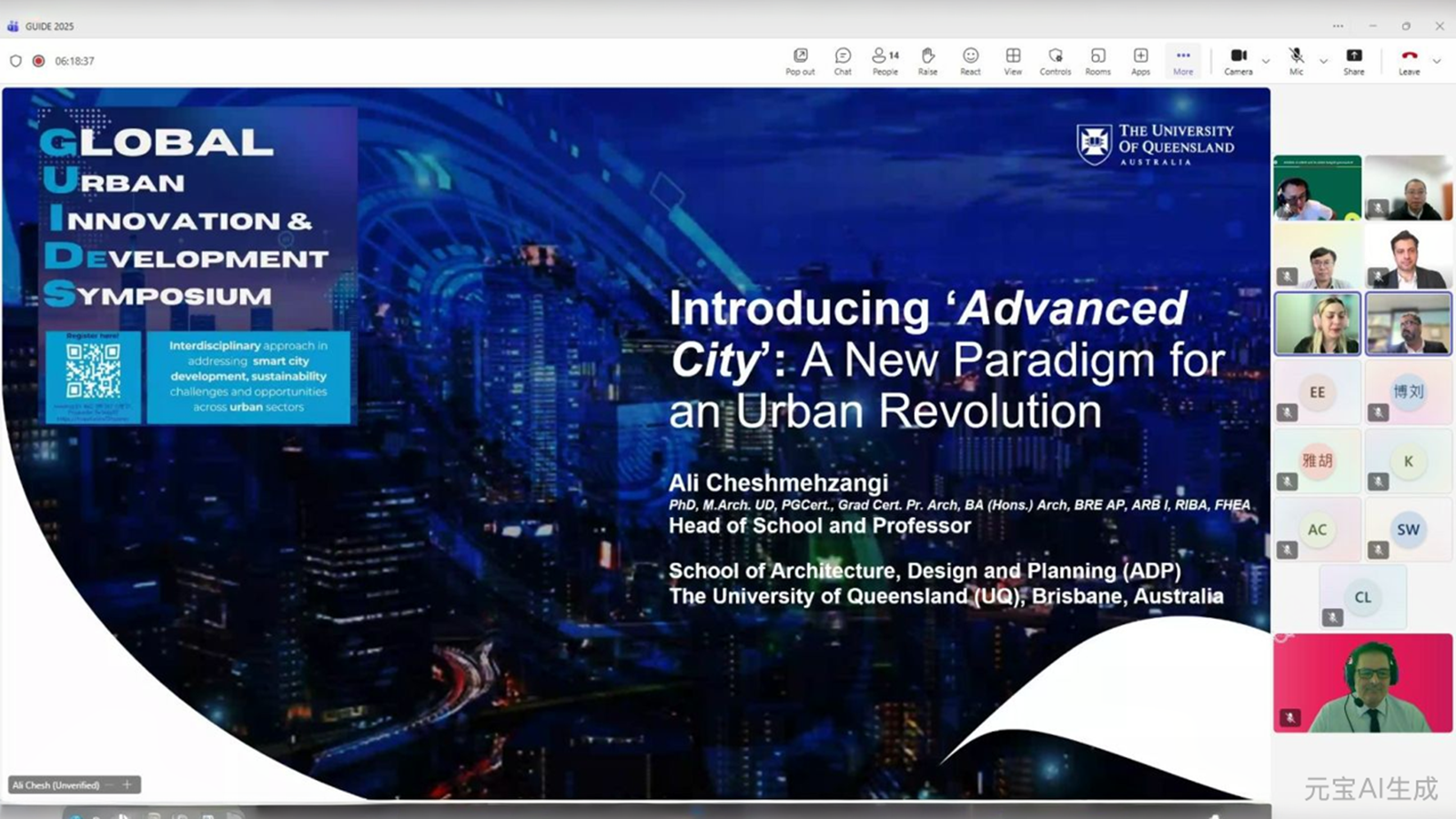Expand the Mic options dropdown arrow
Viewport: 1456px width, 819px height.
tap(1323, 62)
